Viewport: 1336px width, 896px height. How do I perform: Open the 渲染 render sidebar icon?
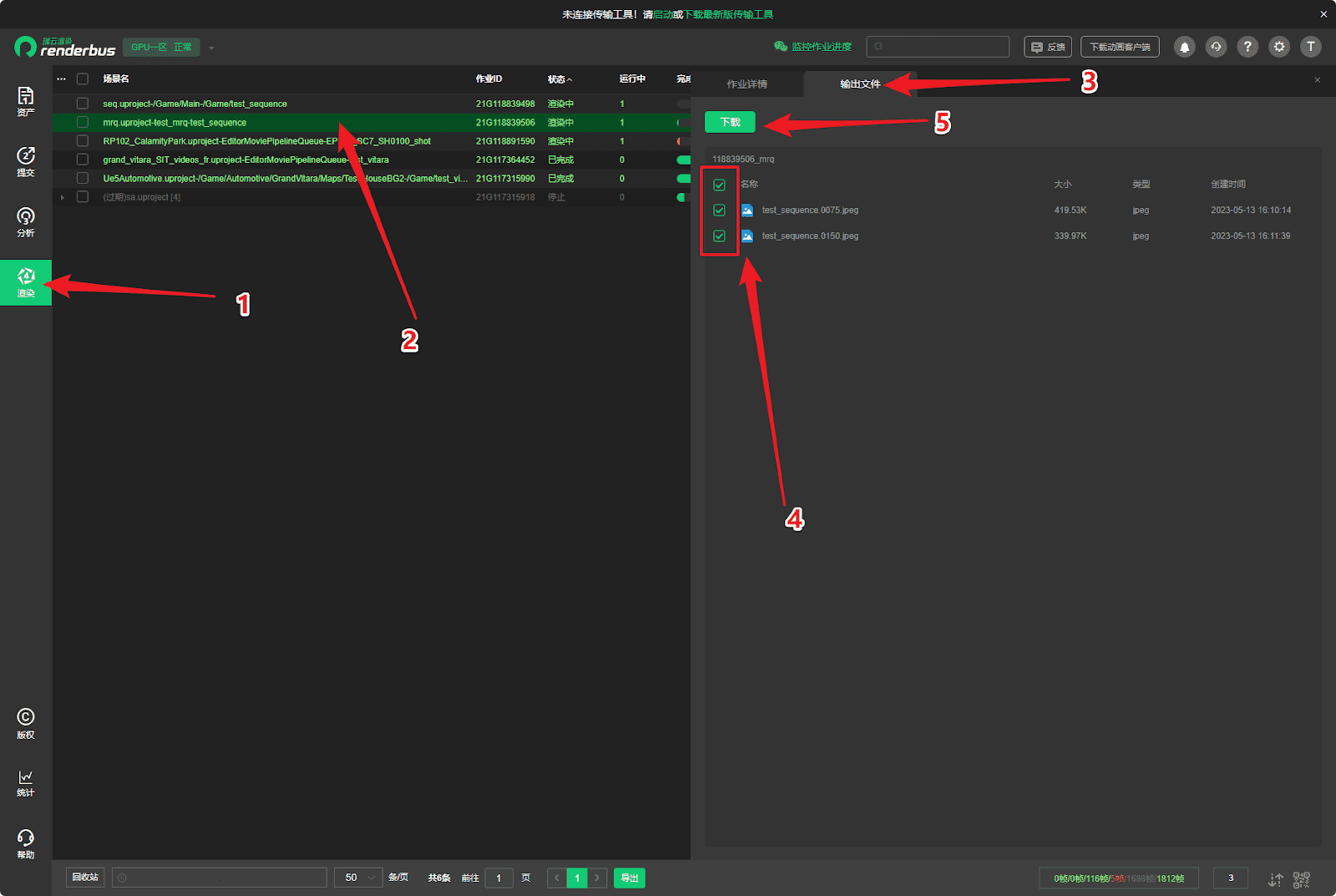point(26,282)
